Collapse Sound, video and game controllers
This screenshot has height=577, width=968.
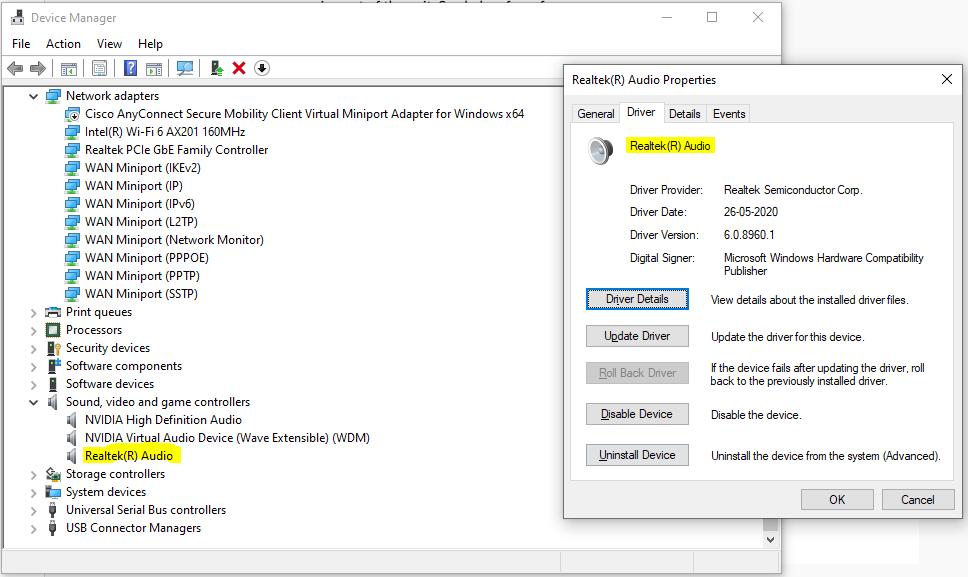coord(33,402)
